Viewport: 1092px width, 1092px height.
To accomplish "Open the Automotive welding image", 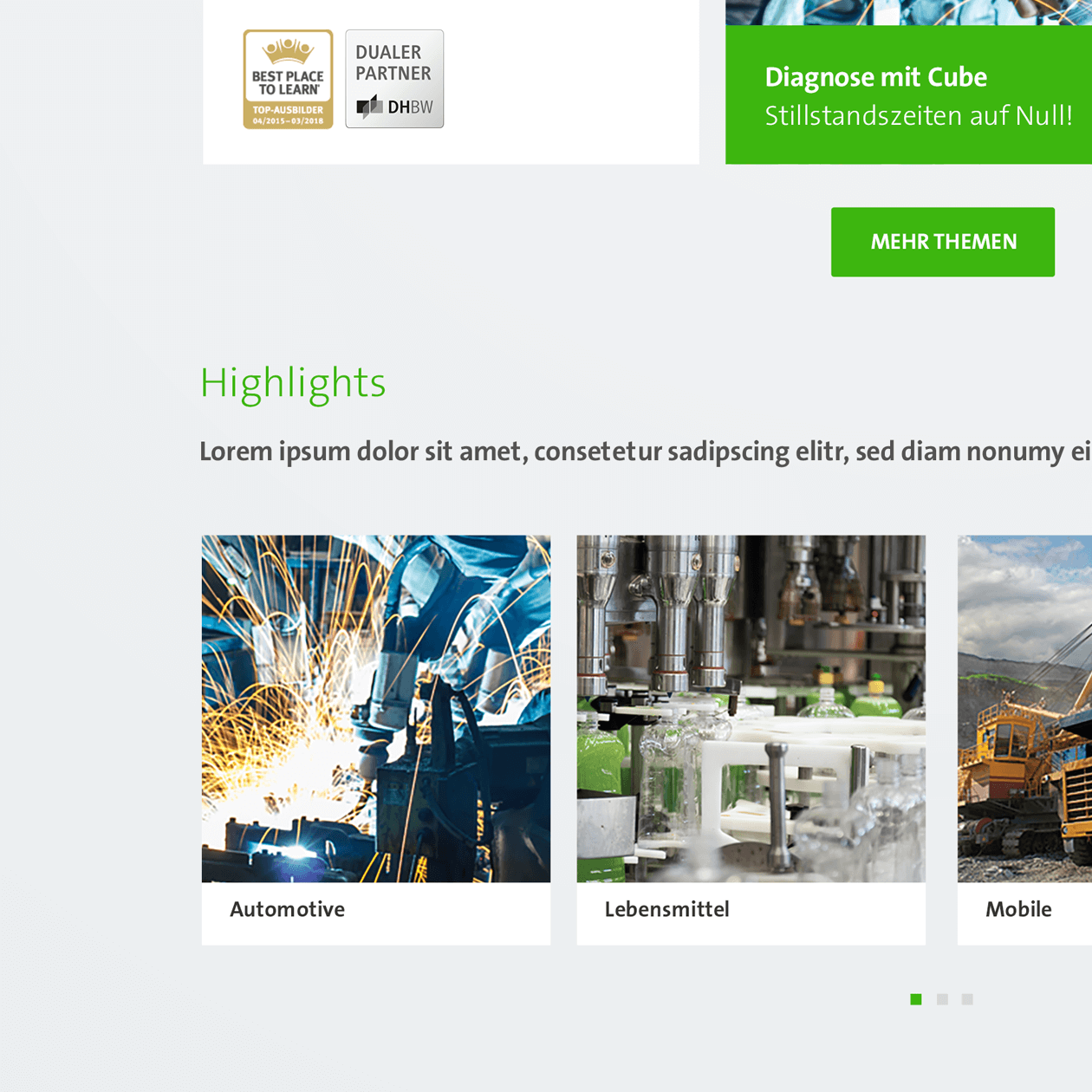I will point(376,709).
